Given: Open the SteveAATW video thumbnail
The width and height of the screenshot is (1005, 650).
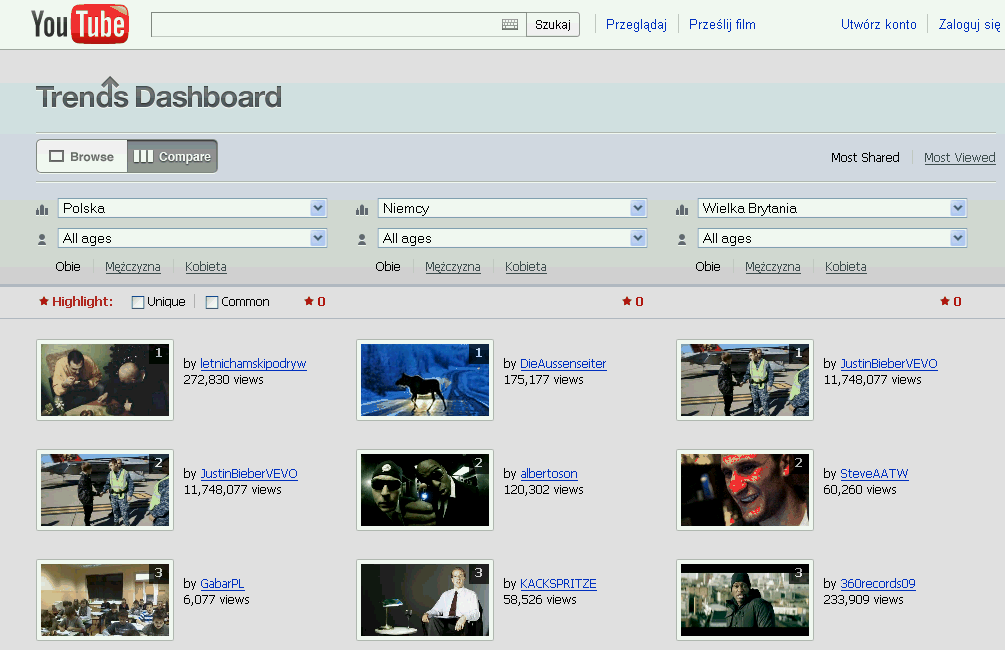Looking at the screenshot, I should click(745, 490).
